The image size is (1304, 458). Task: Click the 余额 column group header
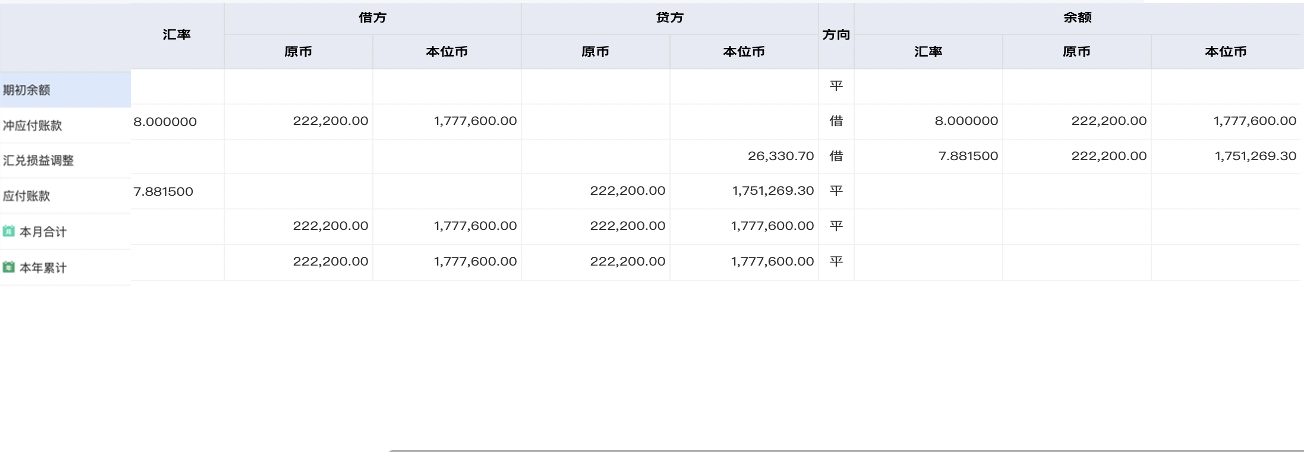click(1077, 18)
